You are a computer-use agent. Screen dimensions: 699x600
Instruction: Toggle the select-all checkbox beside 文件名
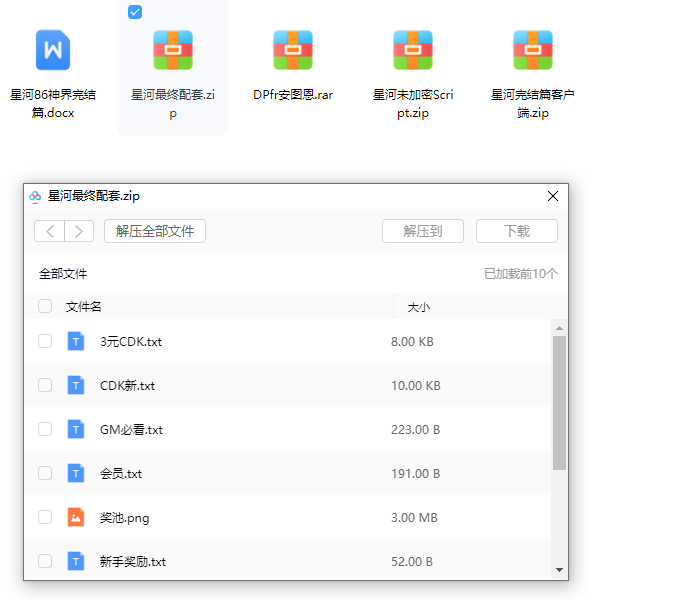pos(45,306)
